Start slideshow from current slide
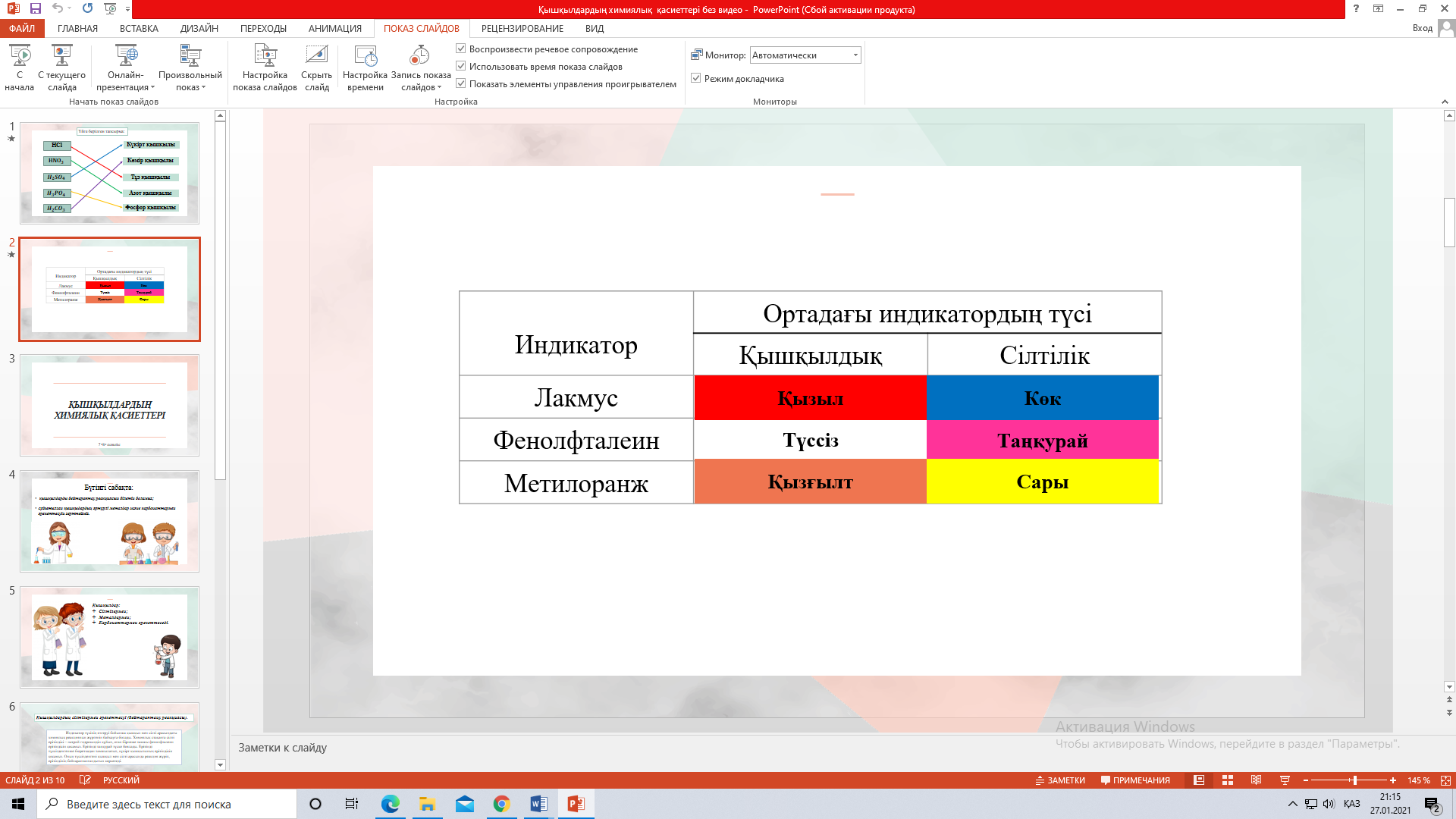 click(61, 55)
